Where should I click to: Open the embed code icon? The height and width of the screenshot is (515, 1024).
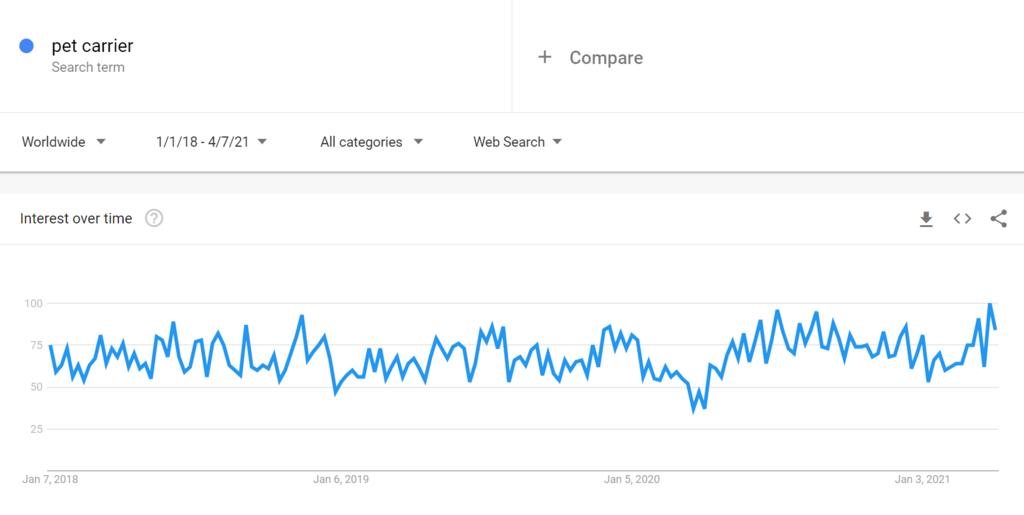coord(962,219)
